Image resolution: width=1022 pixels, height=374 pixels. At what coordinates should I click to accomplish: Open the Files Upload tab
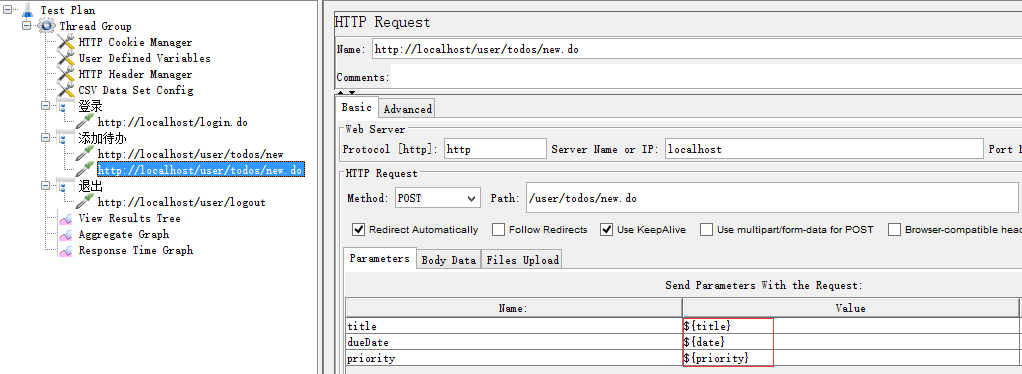(x=523, y=260)
